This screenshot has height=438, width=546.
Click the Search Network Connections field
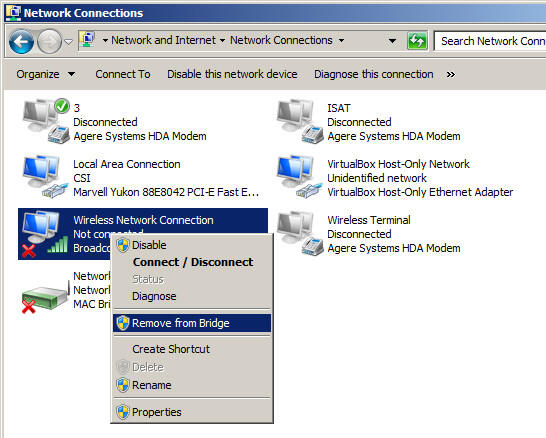[x=490, y=41]
